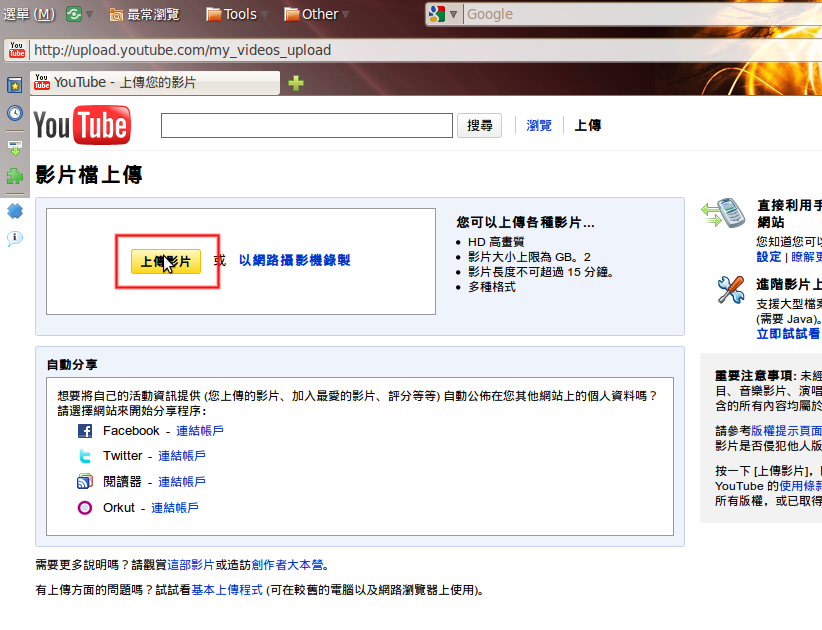Focus the Google search box
This screenshot has width=822, height=630.
tap(644, 14)
